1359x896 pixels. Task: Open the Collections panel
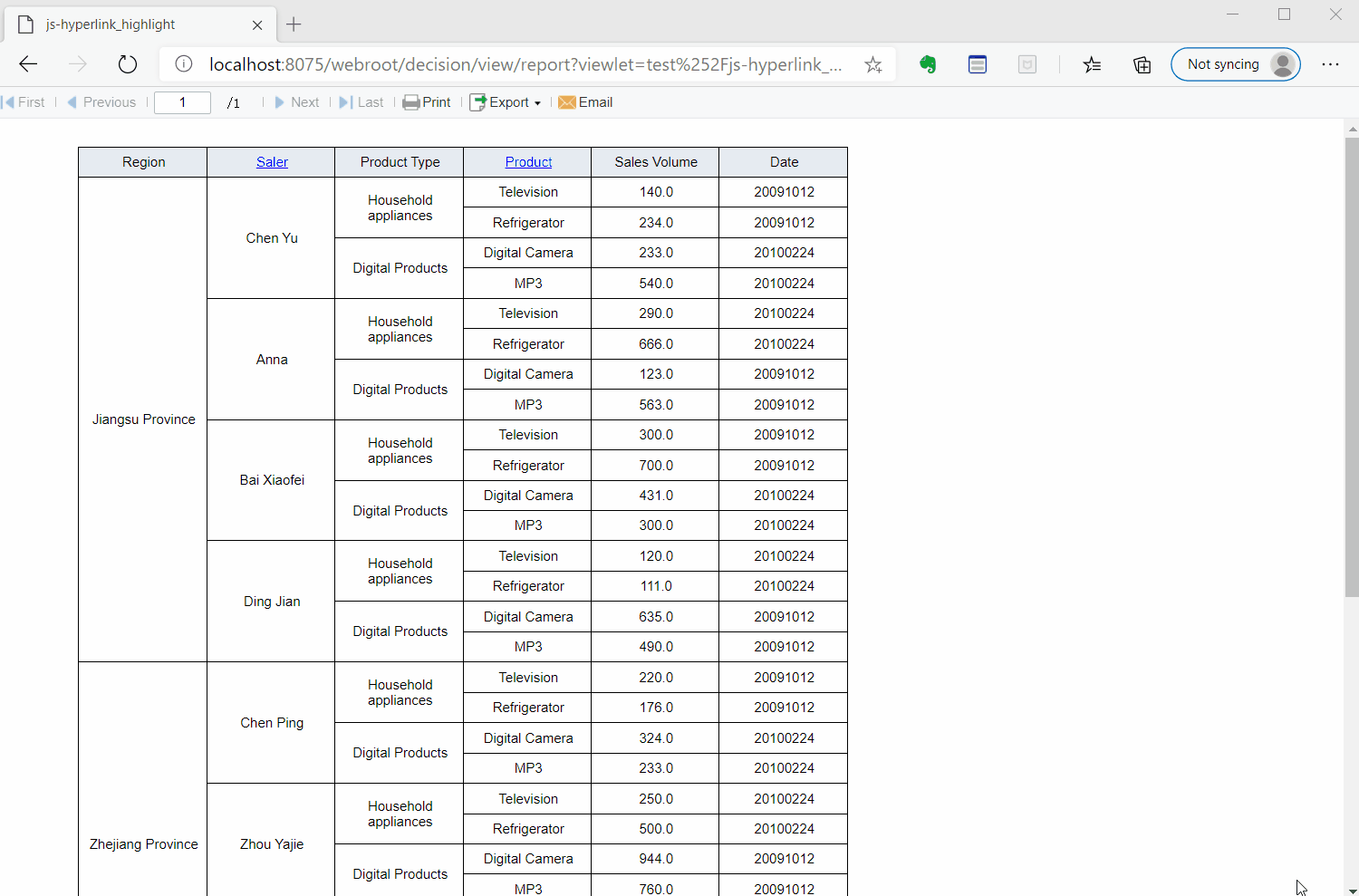pyautogui.click(x=1142, y=64)
